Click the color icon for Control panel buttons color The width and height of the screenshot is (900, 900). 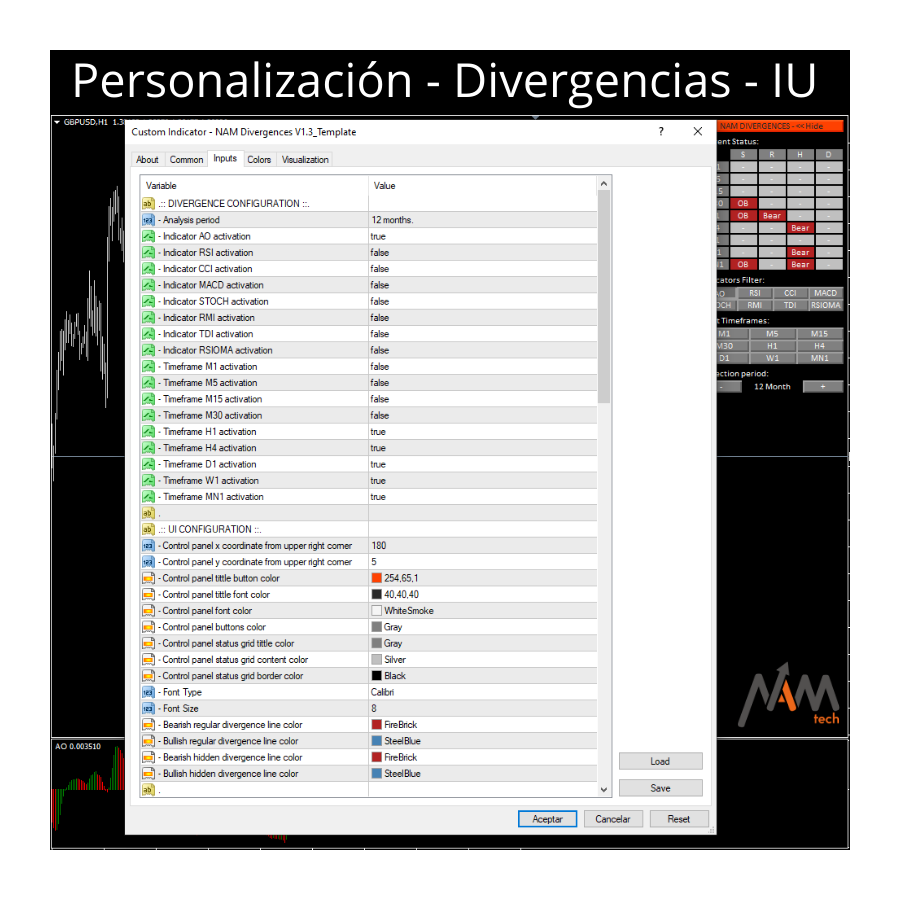pyautogui.click(x=148, y=627)
